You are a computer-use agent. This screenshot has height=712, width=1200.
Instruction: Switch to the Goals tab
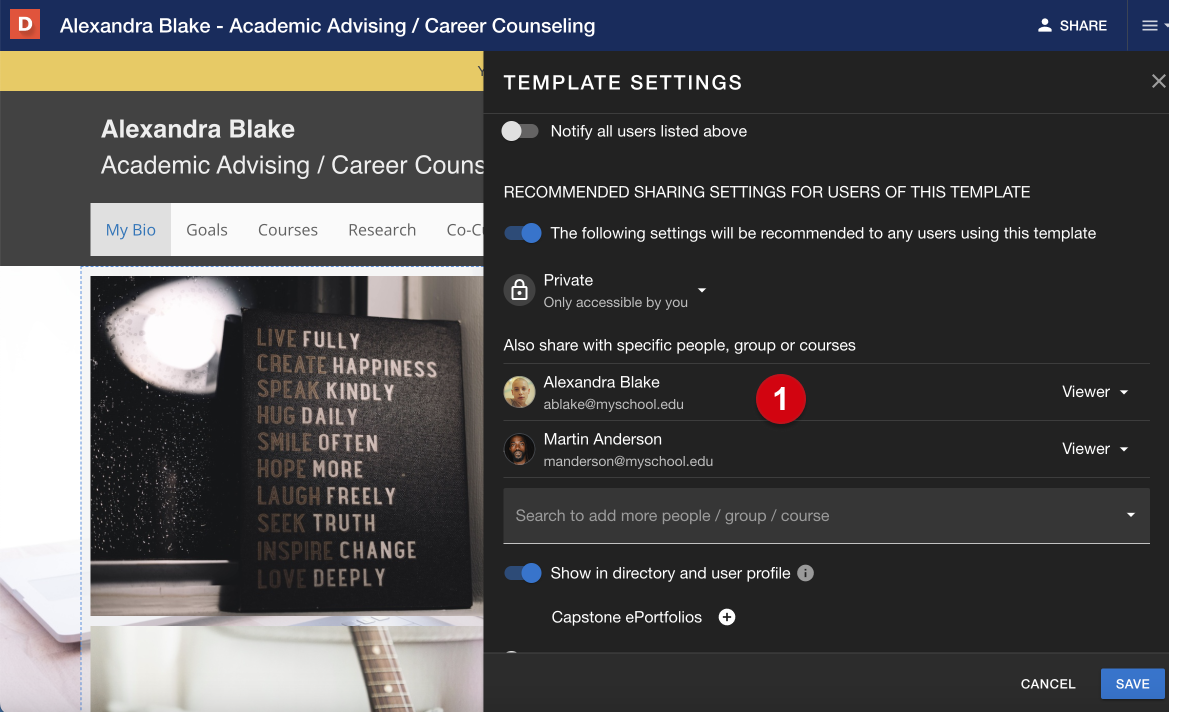click(206, 229)
